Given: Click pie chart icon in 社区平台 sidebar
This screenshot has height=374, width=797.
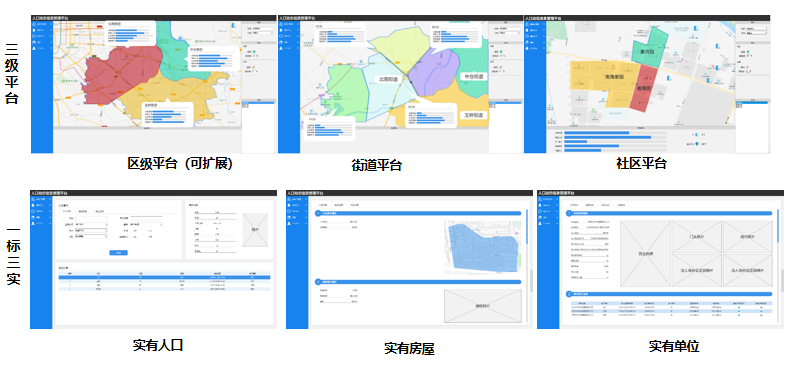Looking at the screenshot, I should [527, 42].
